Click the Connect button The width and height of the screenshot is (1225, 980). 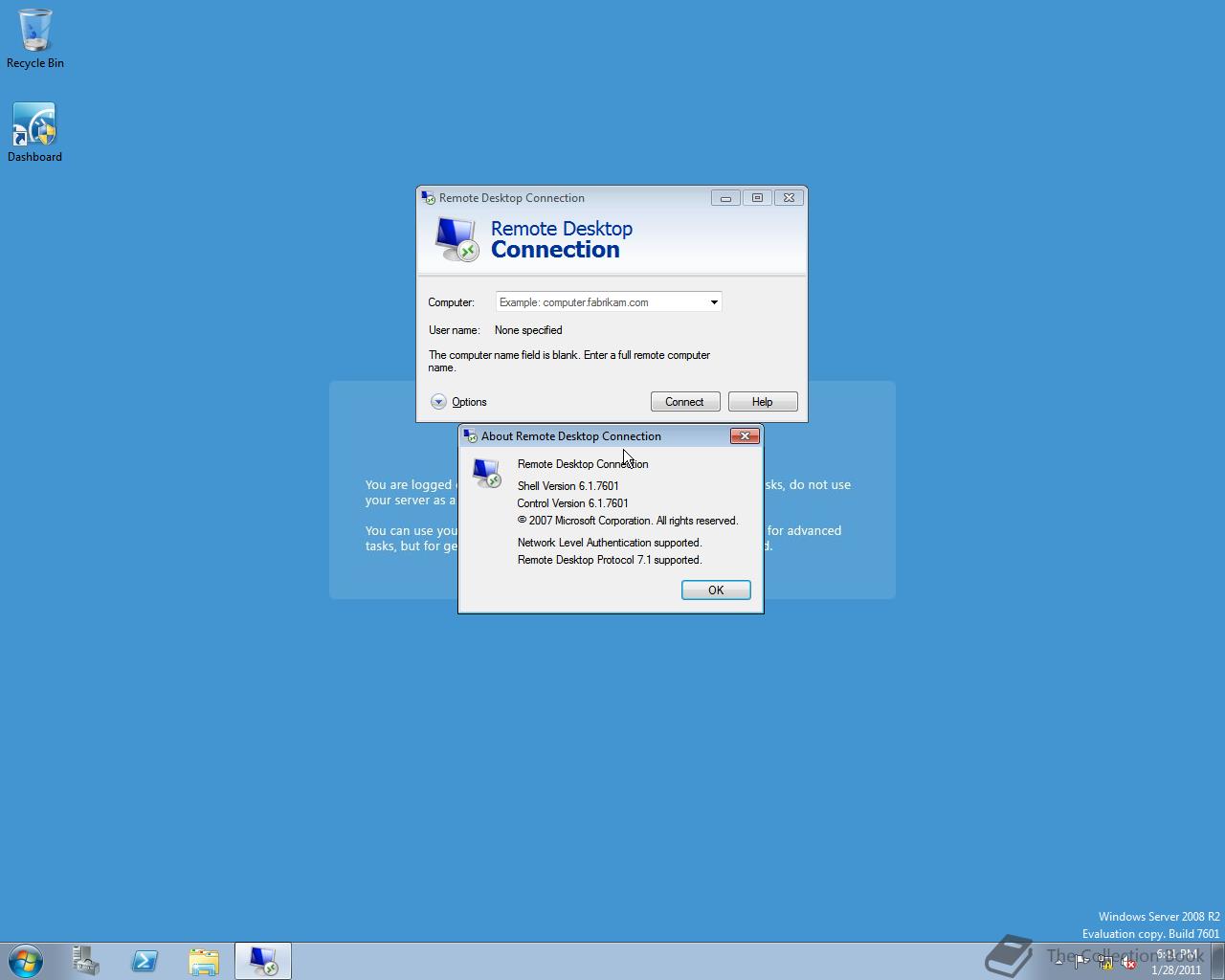click(x=684, y=402)
